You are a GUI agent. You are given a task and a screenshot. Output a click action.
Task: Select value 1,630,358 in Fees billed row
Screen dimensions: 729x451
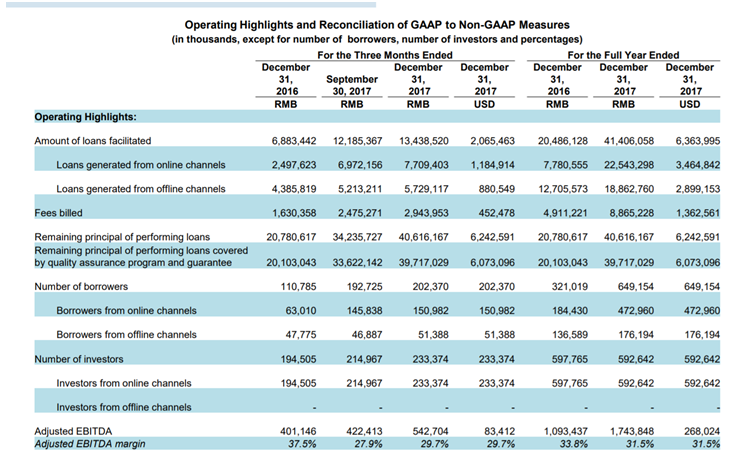pos(294,213)
